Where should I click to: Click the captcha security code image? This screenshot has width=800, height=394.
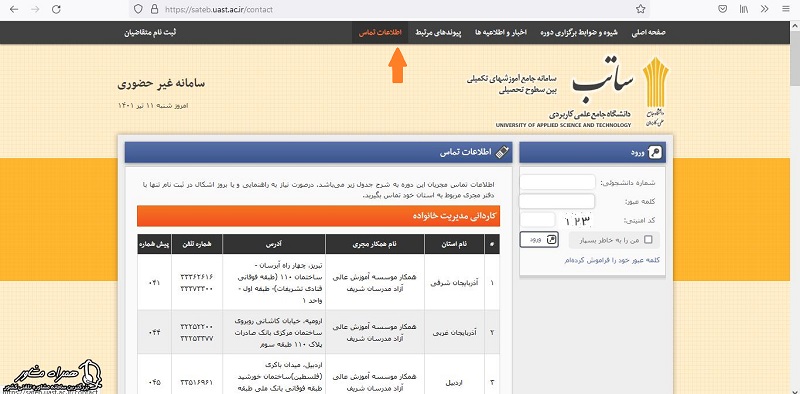pos(578,220)
